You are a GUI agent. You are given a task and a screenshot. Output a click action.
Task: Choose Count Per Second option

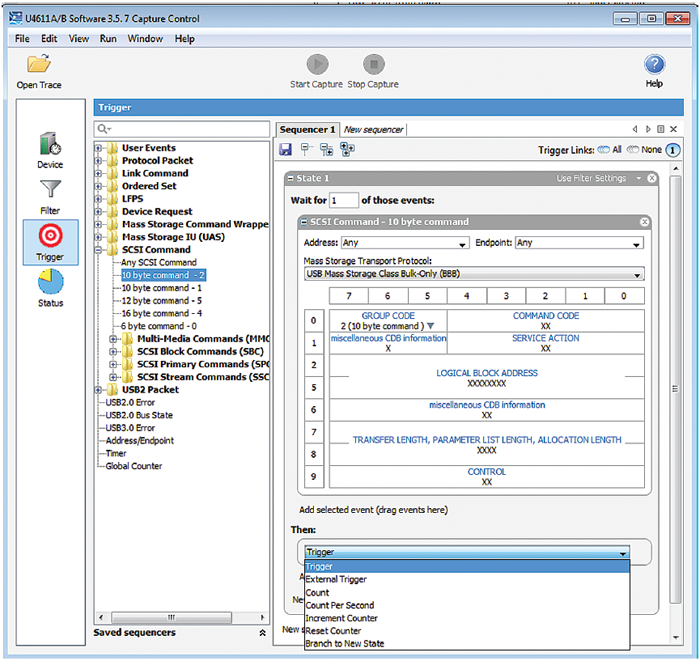click(467, 605)
